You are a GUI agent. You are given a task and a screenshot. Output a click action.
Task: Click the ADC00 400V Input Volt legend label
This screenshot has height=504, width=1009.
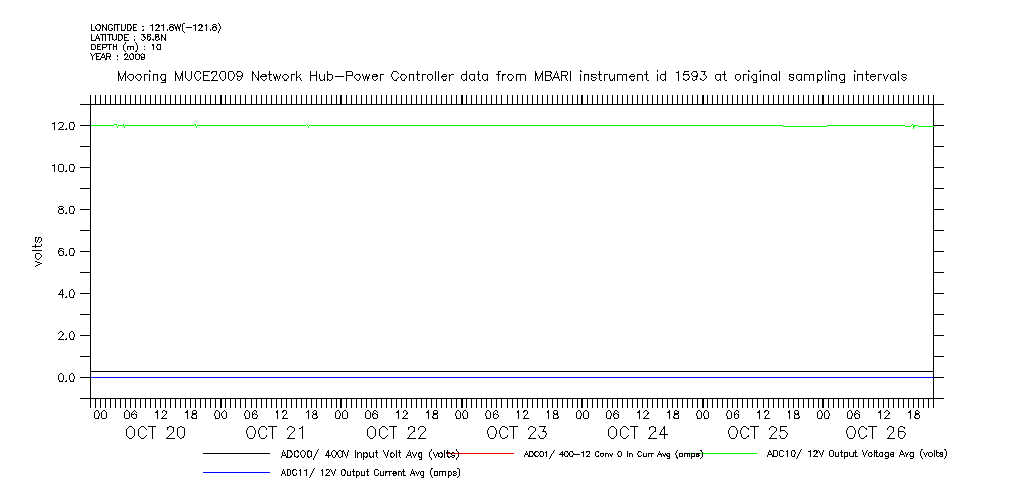(x=369, y=454)
